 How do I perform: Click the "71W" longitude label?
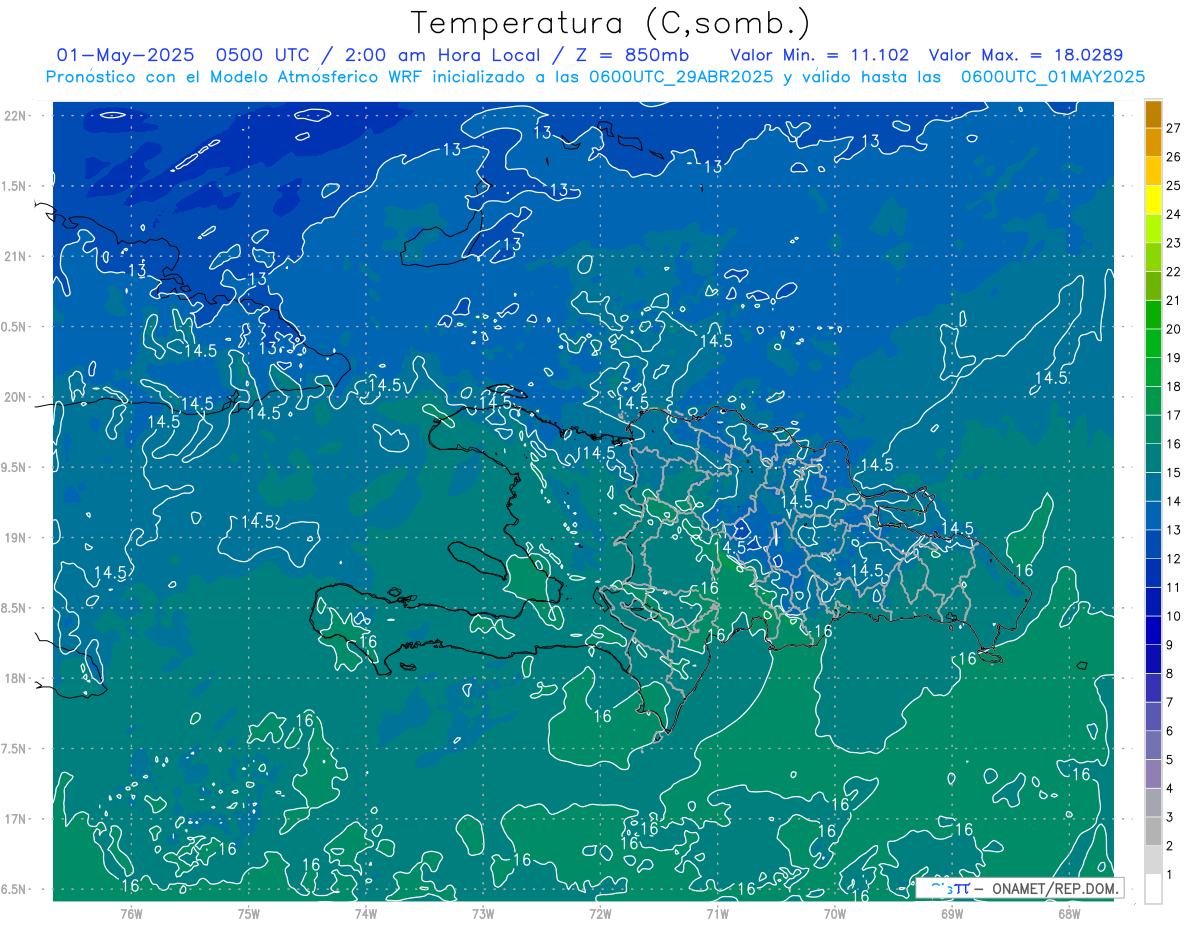(717, 913)
